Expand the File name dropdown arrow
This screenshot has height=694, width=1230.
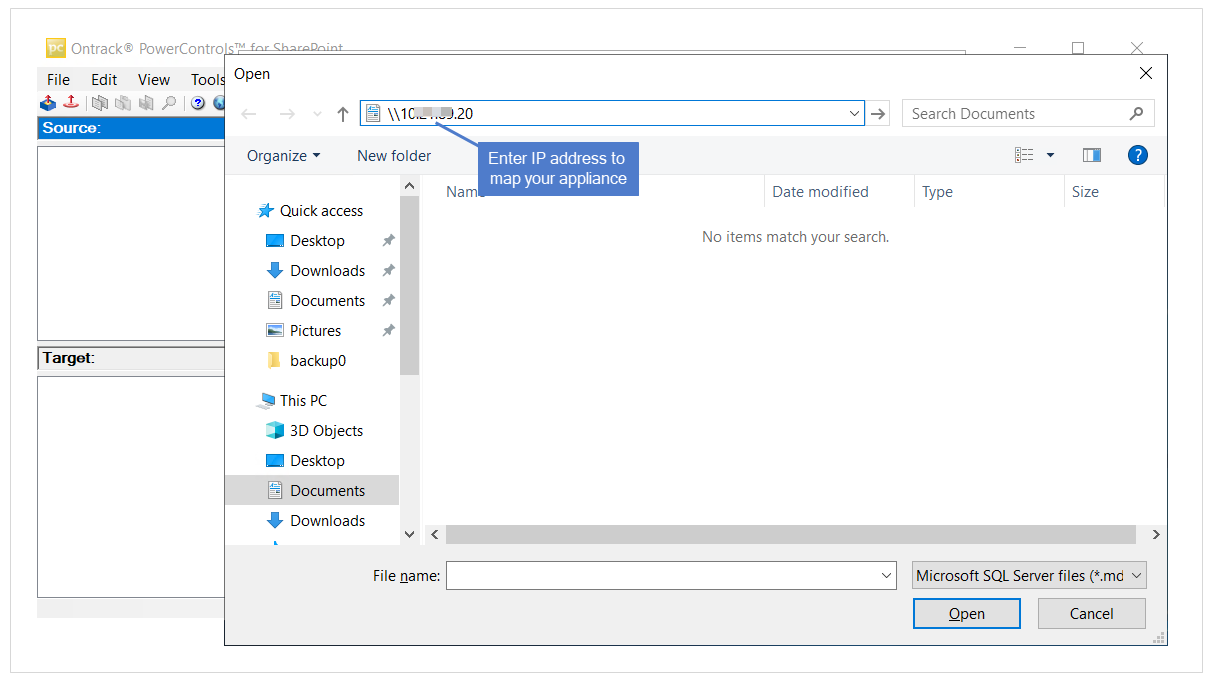pos(887,575)
